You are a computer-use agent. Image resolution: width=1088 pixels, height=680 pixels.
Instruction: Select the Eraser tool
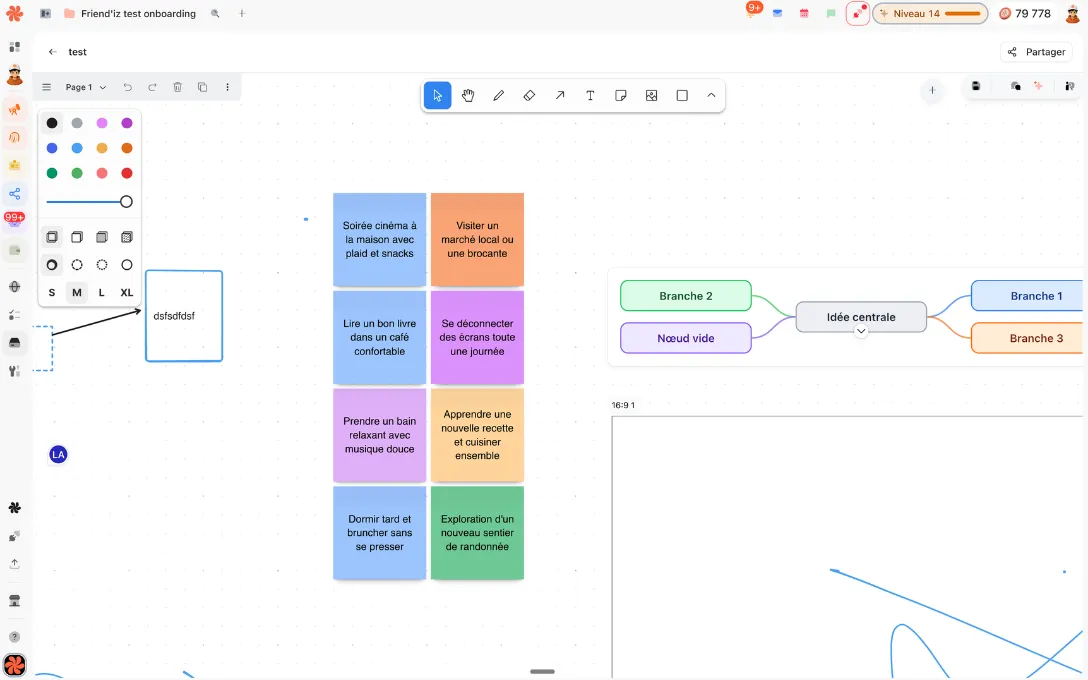point(529,96)
